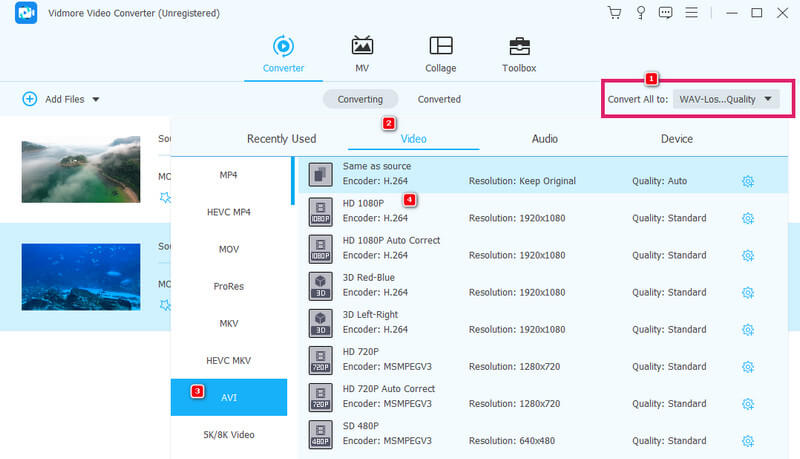Switch to the MV tab
Screen dimensions: 800x459
click(x=362, y=54)
